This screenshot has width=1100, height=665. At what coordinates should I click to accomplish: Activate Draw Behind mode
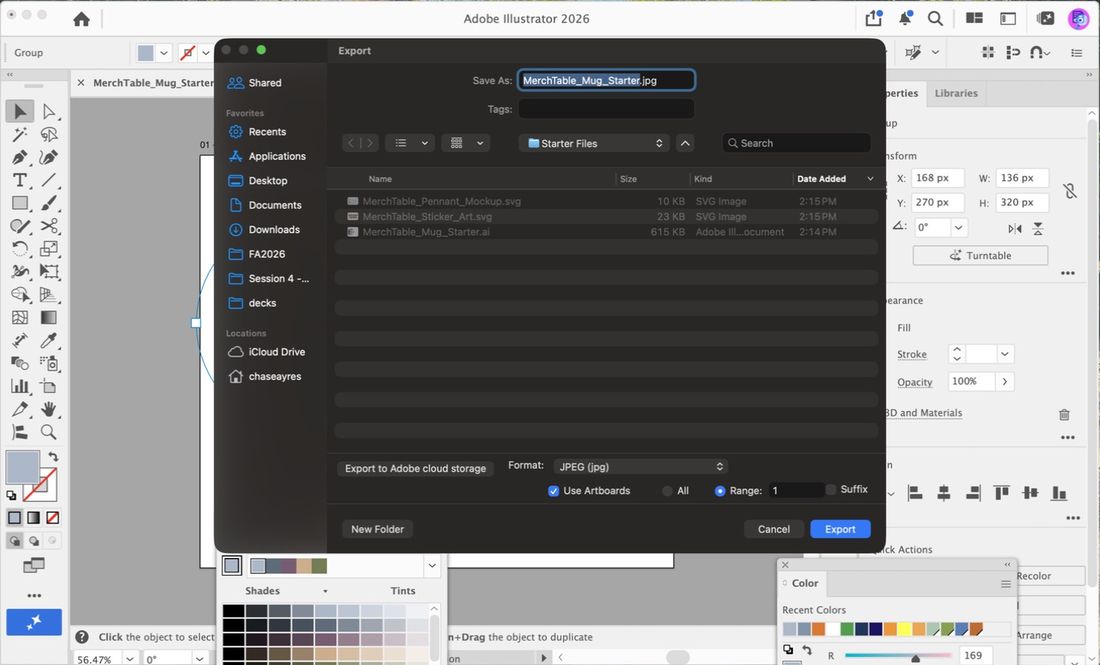tap(34, 541)
